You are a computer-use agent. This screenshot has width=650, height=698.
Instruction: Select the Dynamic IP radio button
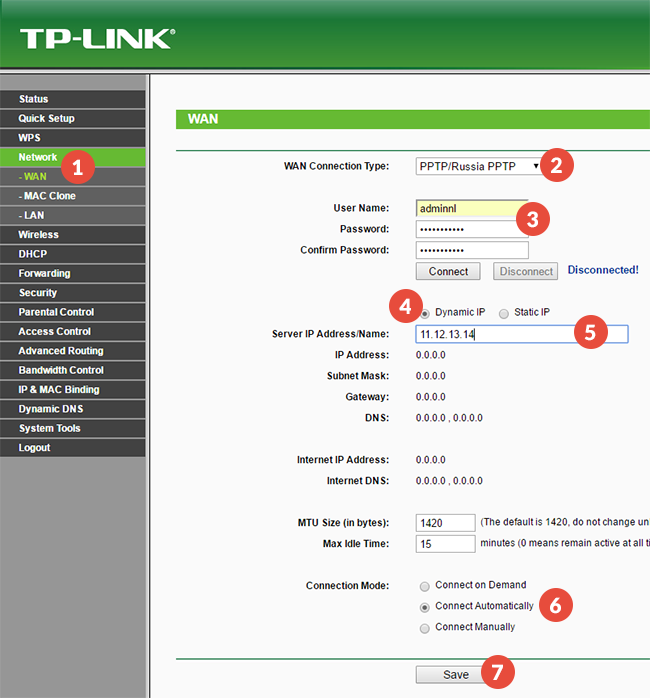425,313
